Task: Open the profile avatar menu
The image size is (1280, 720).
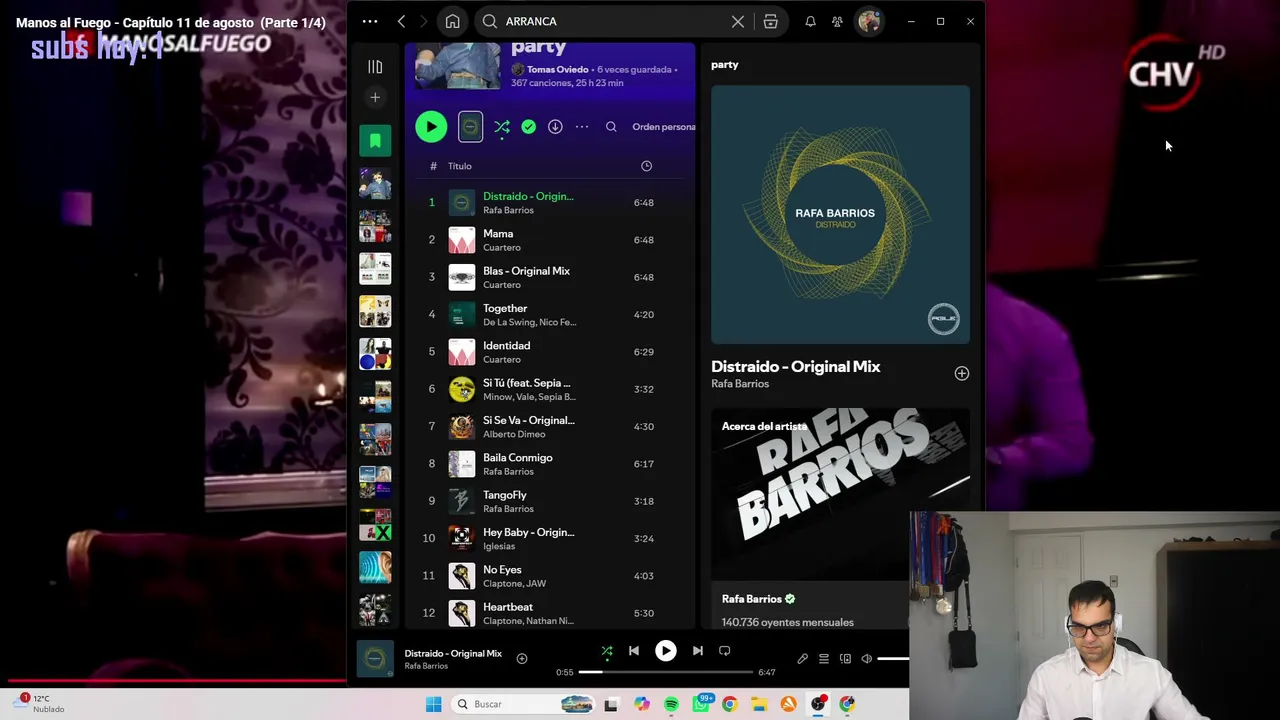Action: point(868,21)
